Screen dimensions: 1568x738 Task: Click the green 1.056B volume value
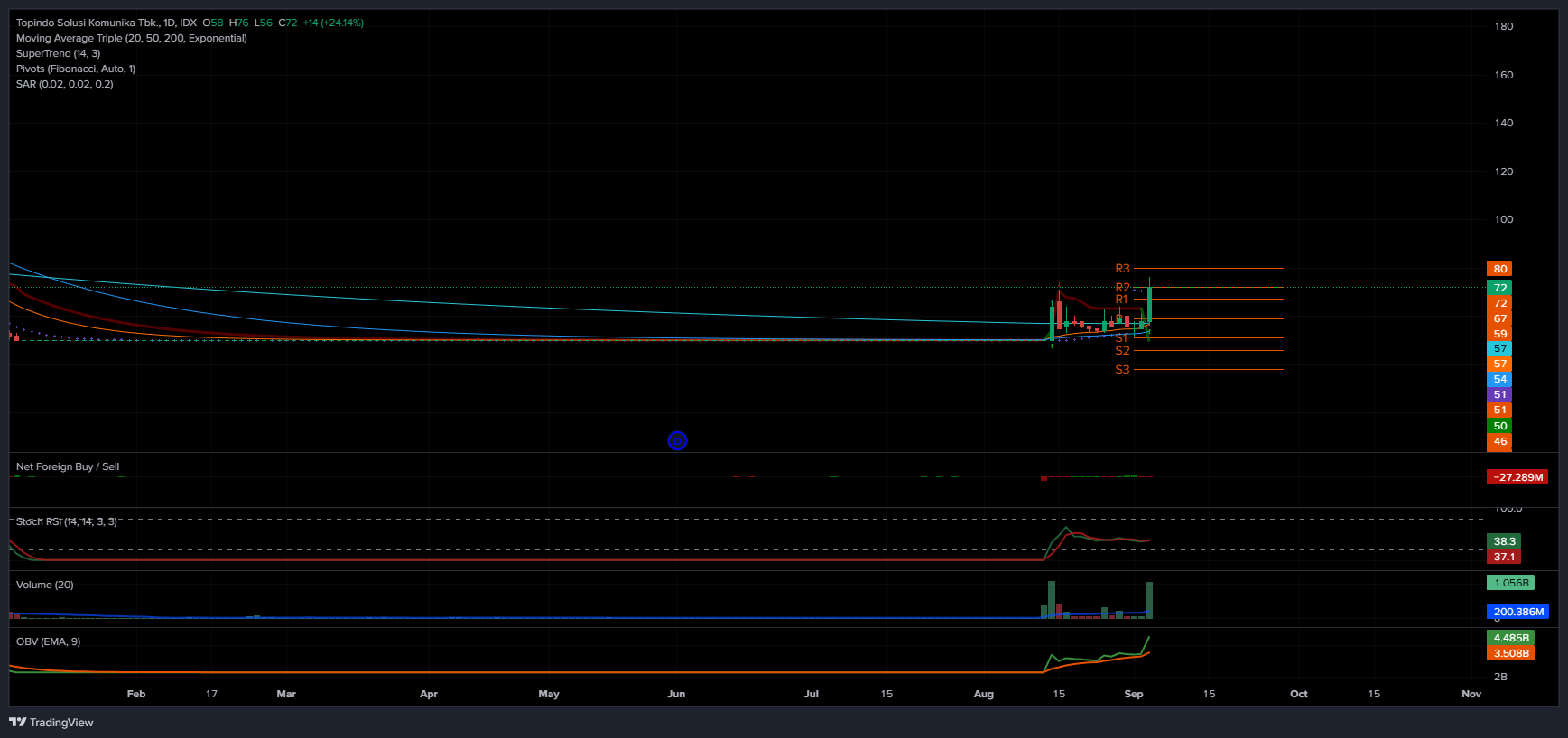pyautogui.click(x=1510, y=583)
